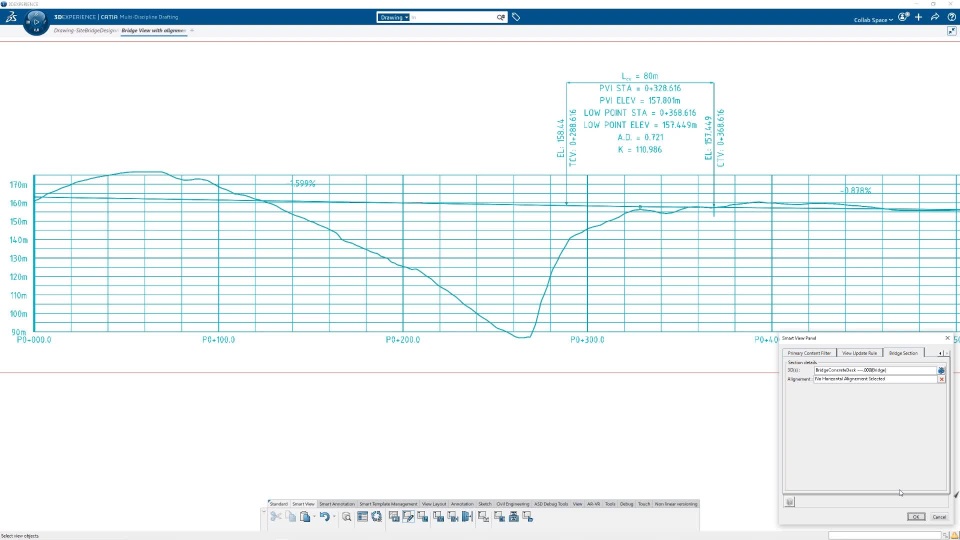Click the expand view icon below the help icon
The height and width of the screenshot is (540, 960).
pyautogui.click(x=951, y=31)
